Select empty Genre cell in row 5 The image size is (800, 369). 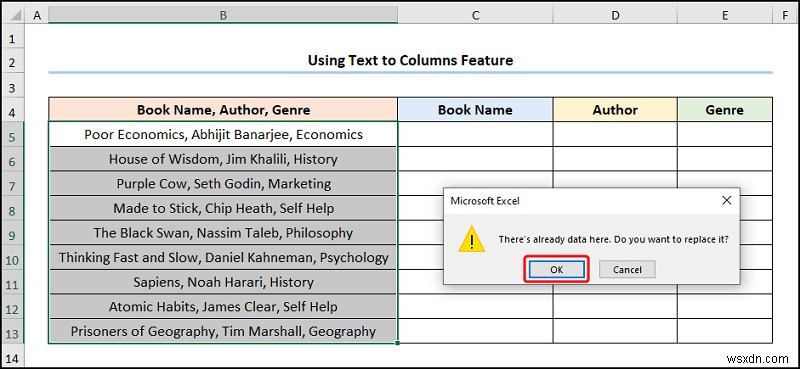(x=725, y=134)
